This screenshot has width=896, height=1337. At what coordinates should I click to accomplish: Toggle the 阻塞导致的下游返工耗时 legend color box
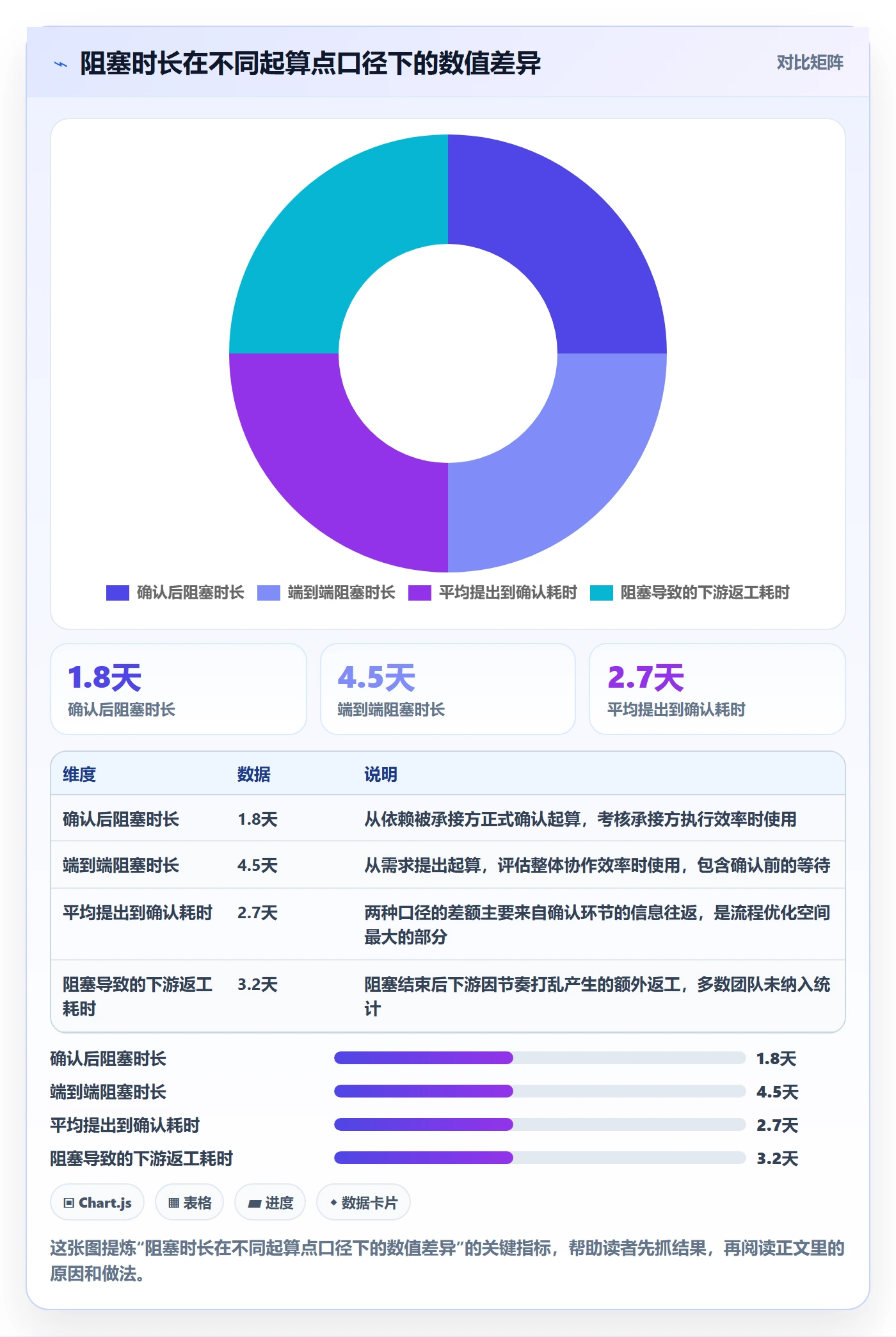[x=602, y=593]
